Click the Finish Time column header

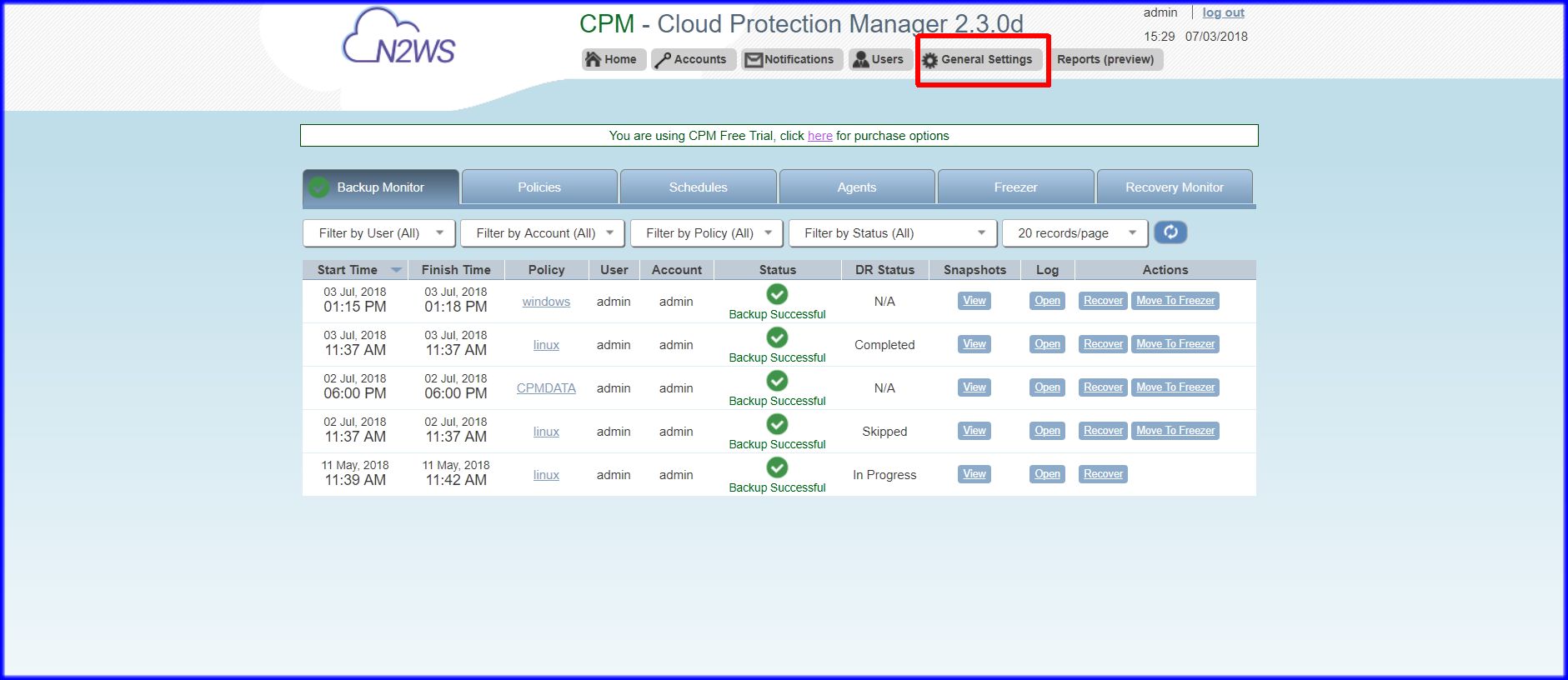[456, 270]
